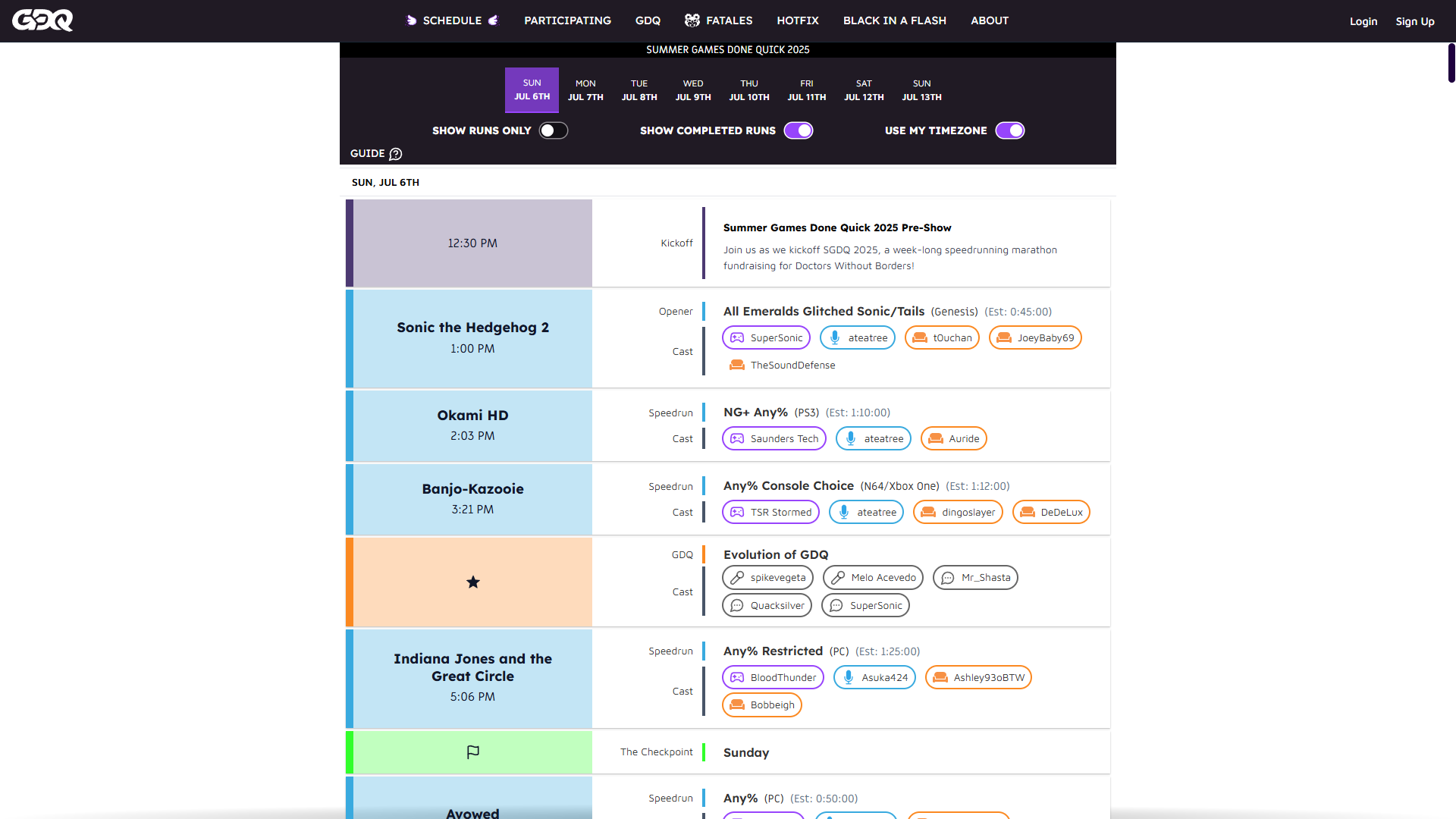1456x819 pixels.
Task: Click the Login link
Action: [x=1363, y=21]
